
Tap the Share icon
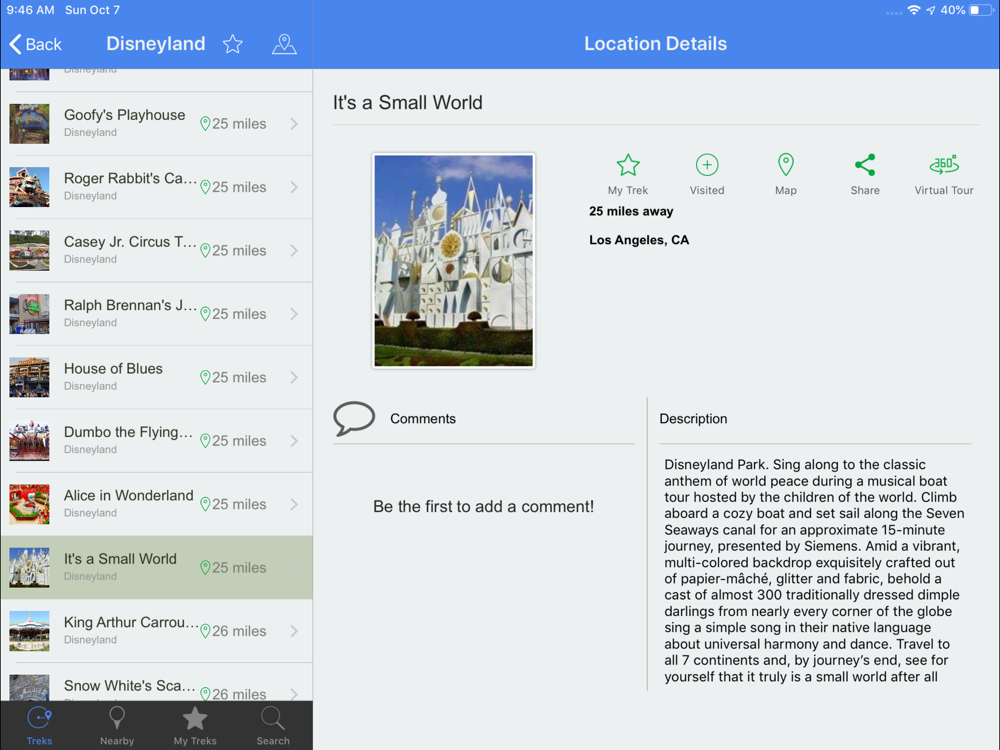tap(865, 165)
